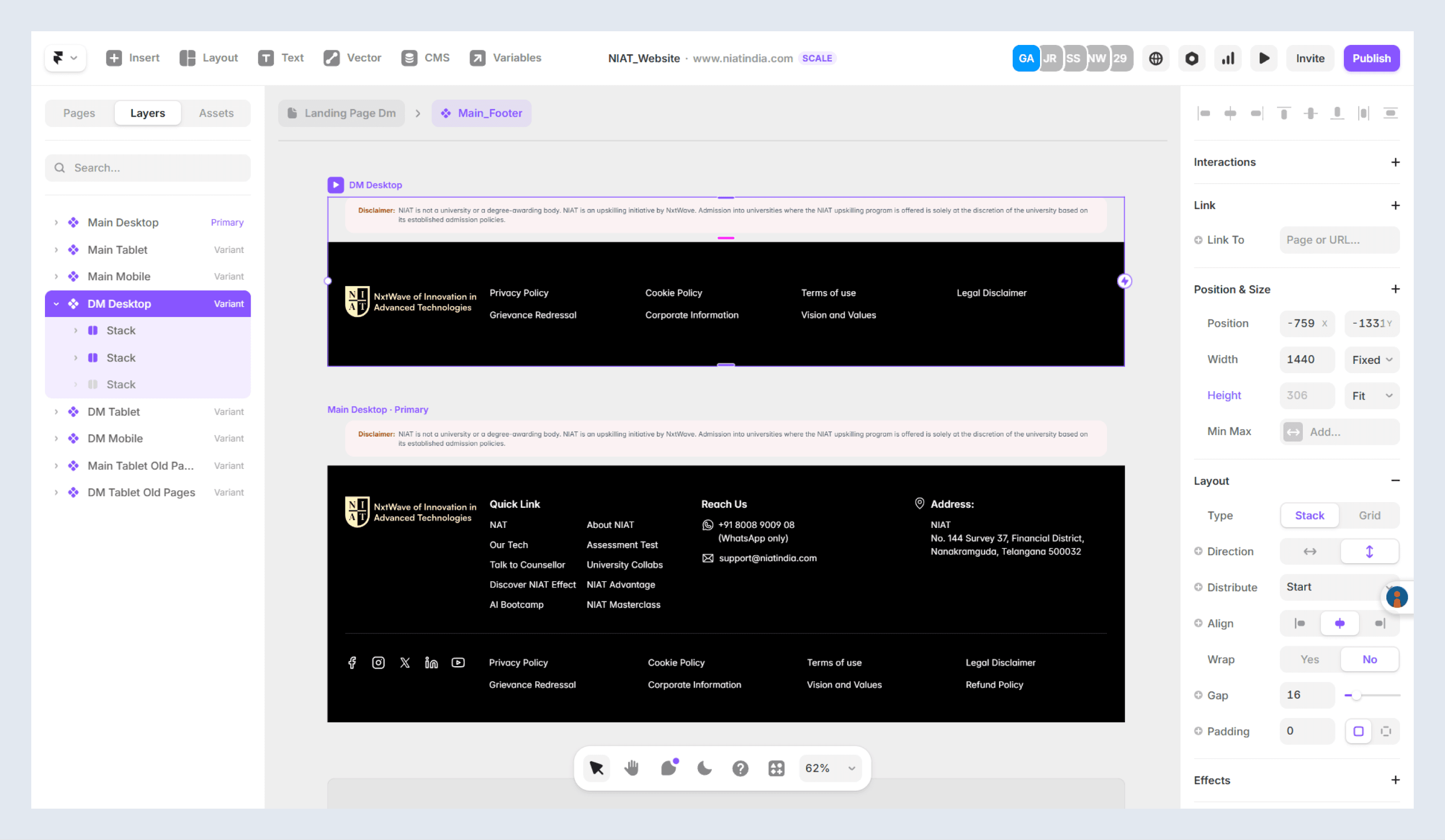Select the hand pan tool

632,768
